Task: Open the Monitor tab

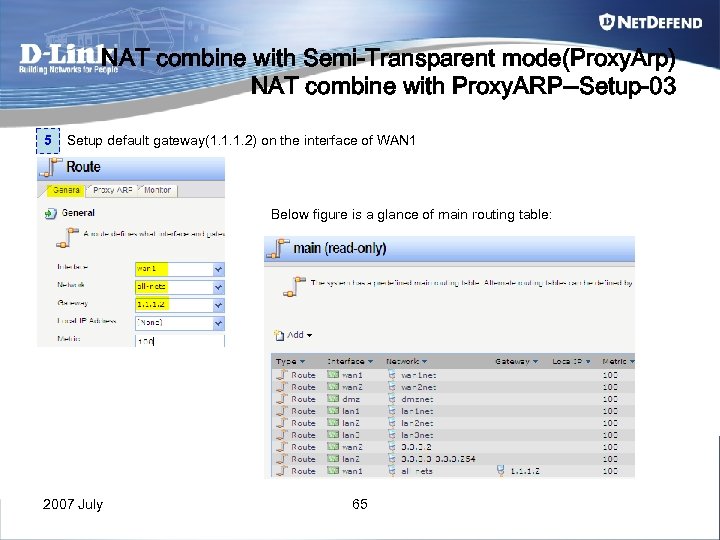Action: tap(157, 190)
